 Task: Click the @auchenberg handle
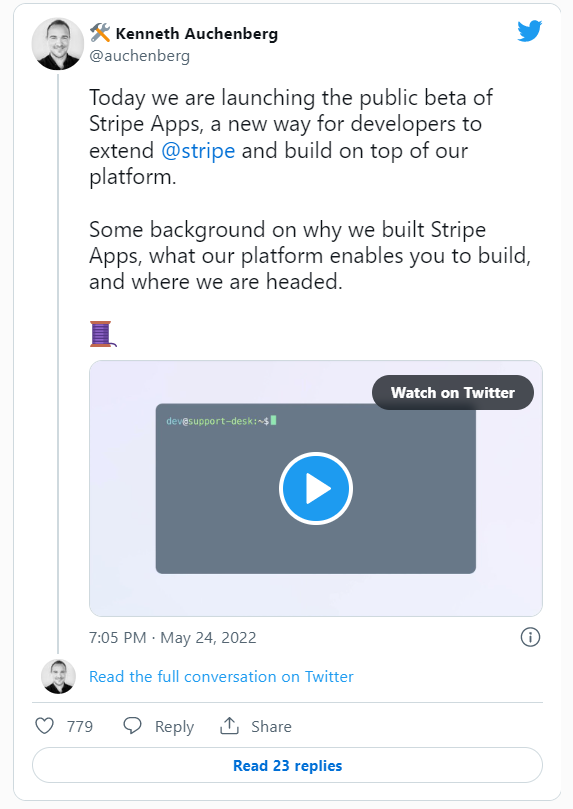(x=140, y=56)
